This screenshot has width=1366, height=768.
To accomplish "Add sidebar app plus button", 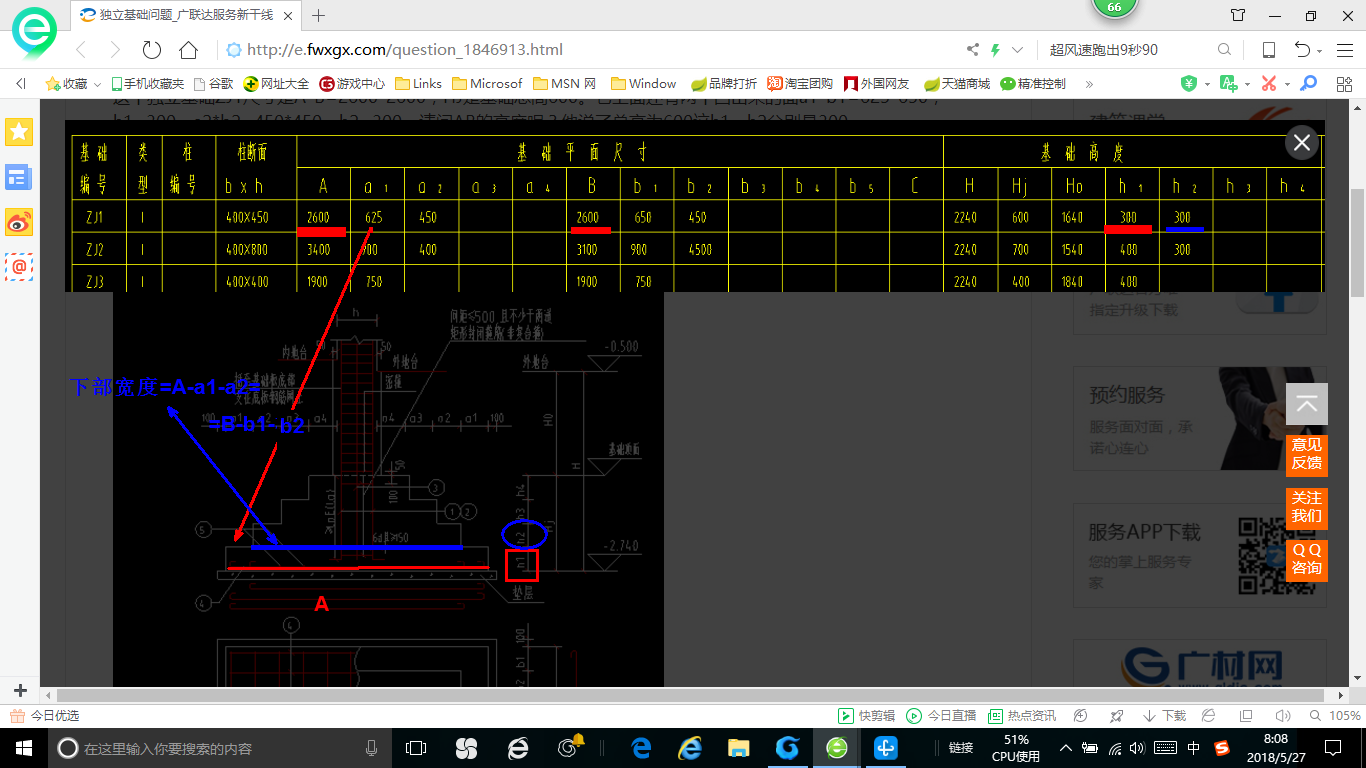I will [x=20, y=690].
